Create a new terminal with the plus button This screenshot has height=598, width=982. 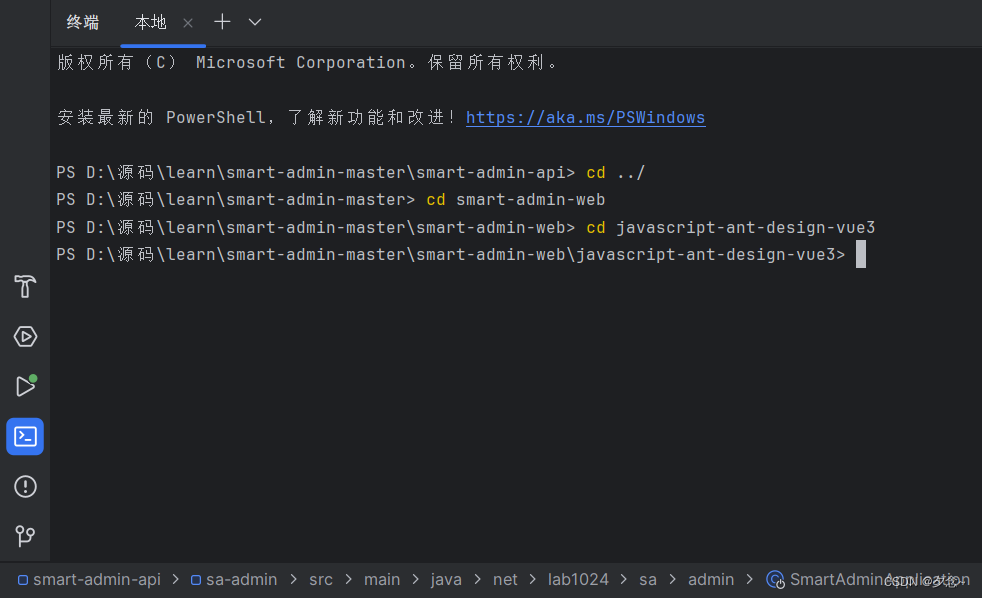pos(221,22)
